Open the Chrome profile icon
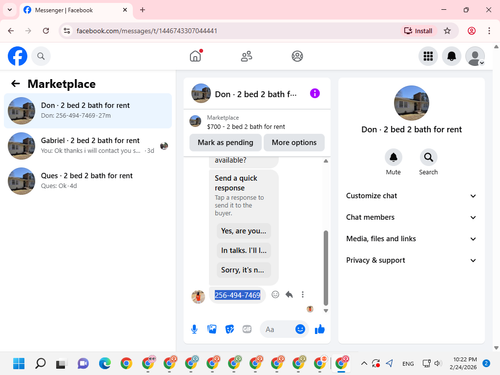500x375 pixels. (471, 31)
